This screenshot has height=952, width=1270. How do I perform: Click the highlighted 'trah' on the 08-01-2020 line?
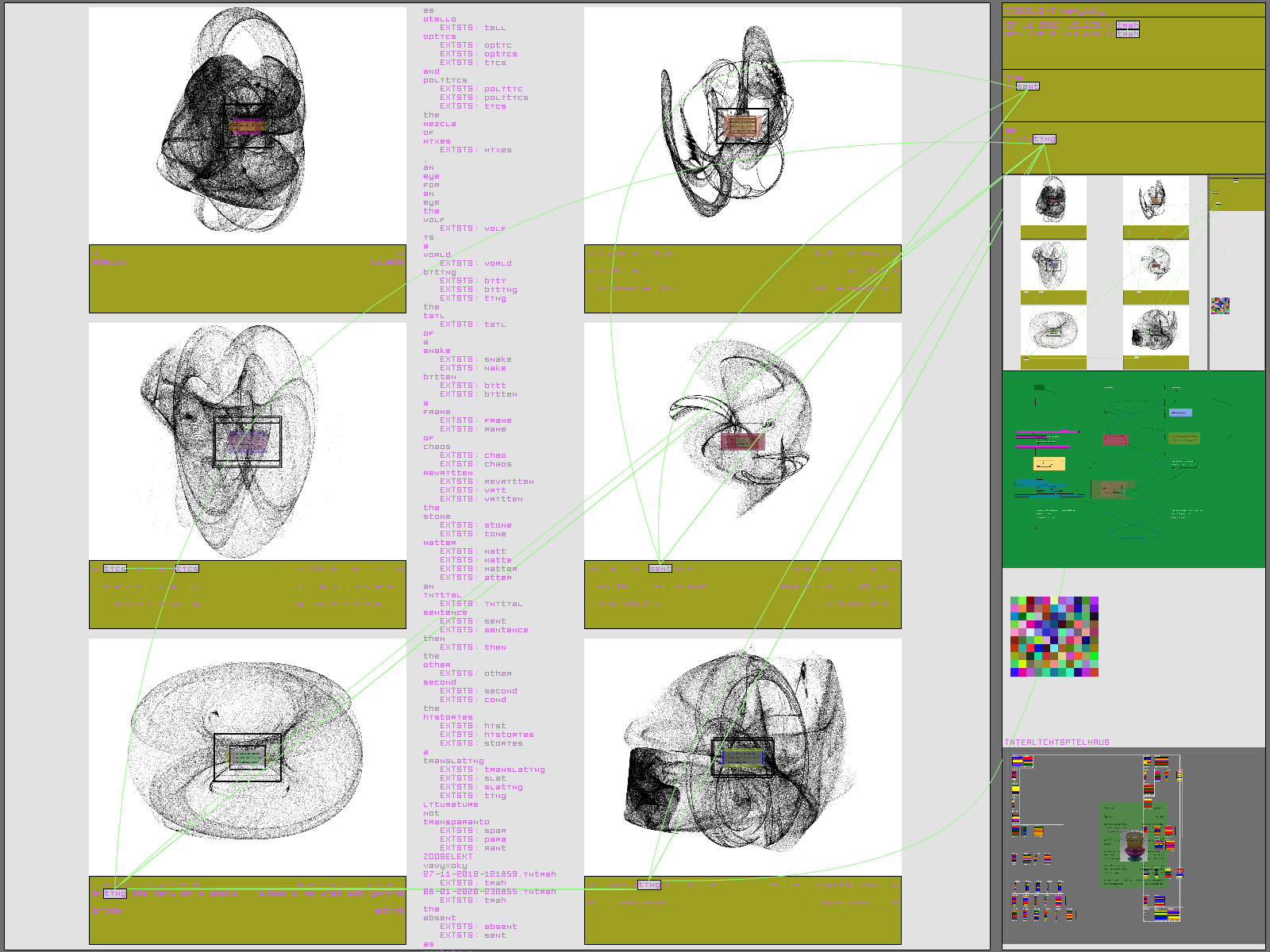tap(1127, 34)
